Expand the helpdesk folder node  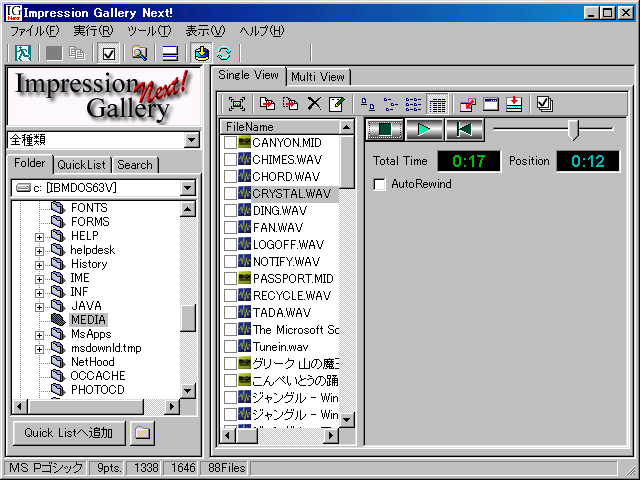click(39, 251)
